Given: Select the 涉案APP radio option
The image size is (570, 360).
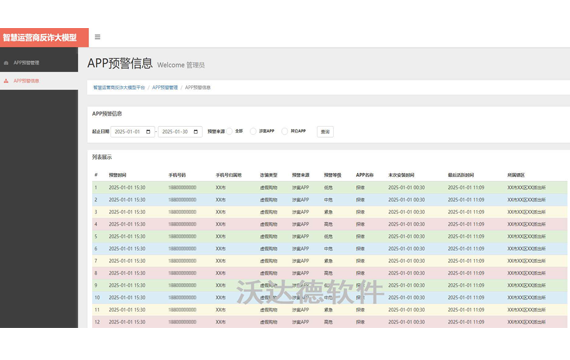Looking at the screenshot, I should coord(253,131).
